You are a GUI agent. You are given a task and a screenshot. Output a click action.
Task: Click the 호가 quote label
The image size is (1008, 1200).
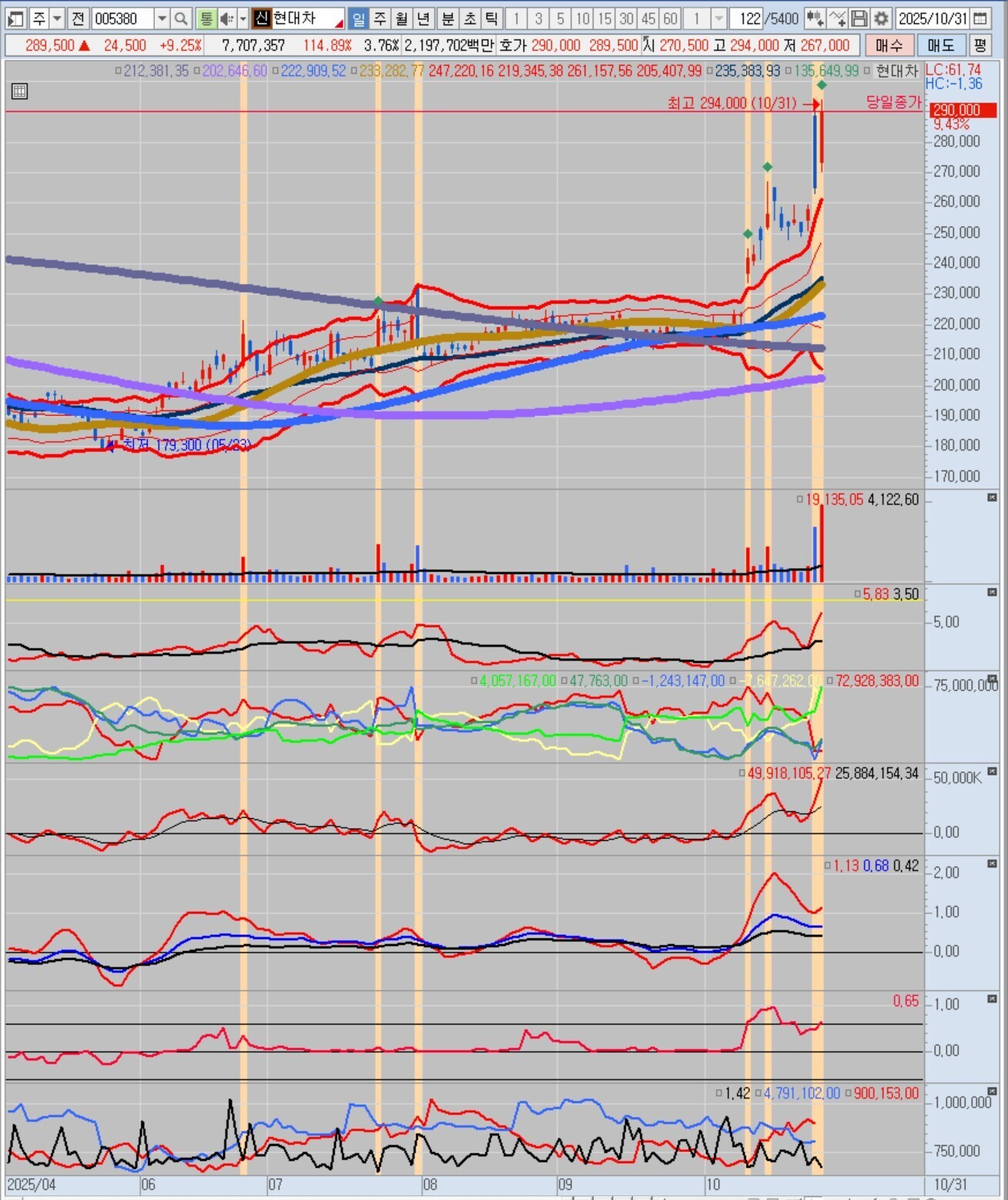pos(513,45)
